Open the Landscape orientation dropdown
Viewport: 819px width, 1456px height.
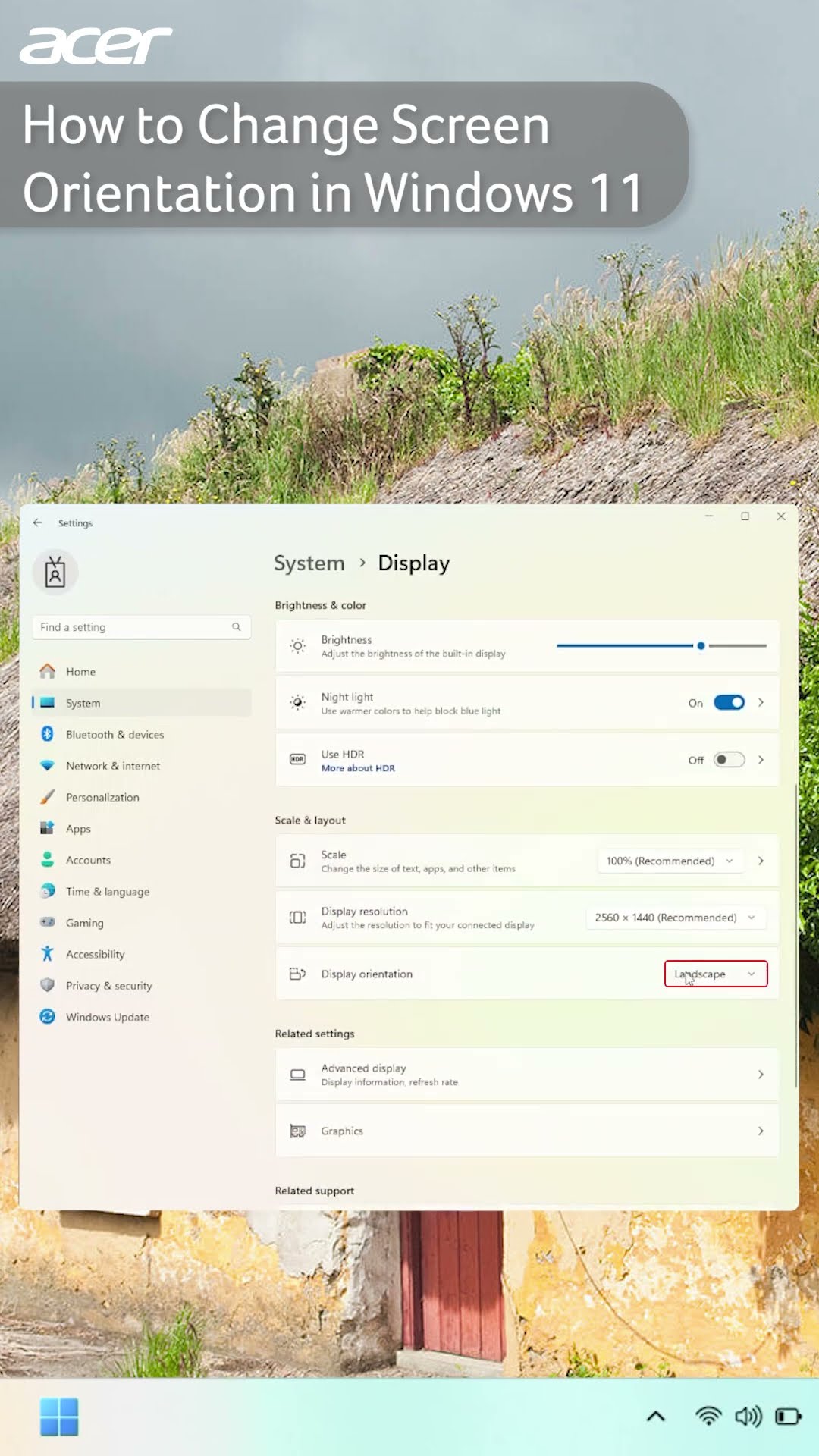pos(716,974)
